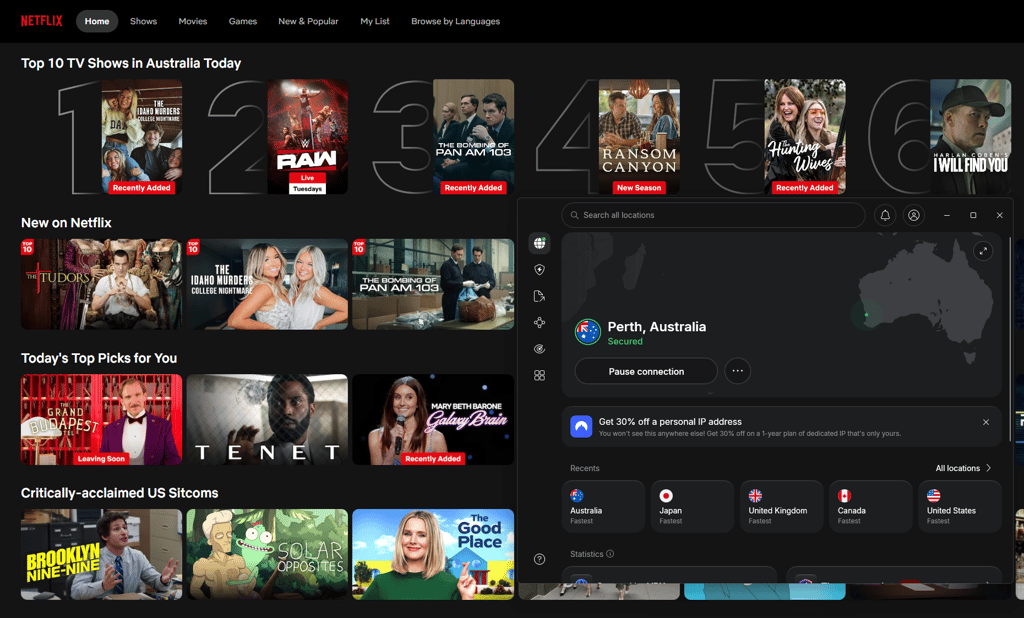Open the three-dot connection options
This screenshot has width=1024, height=618.
(737, 371)
